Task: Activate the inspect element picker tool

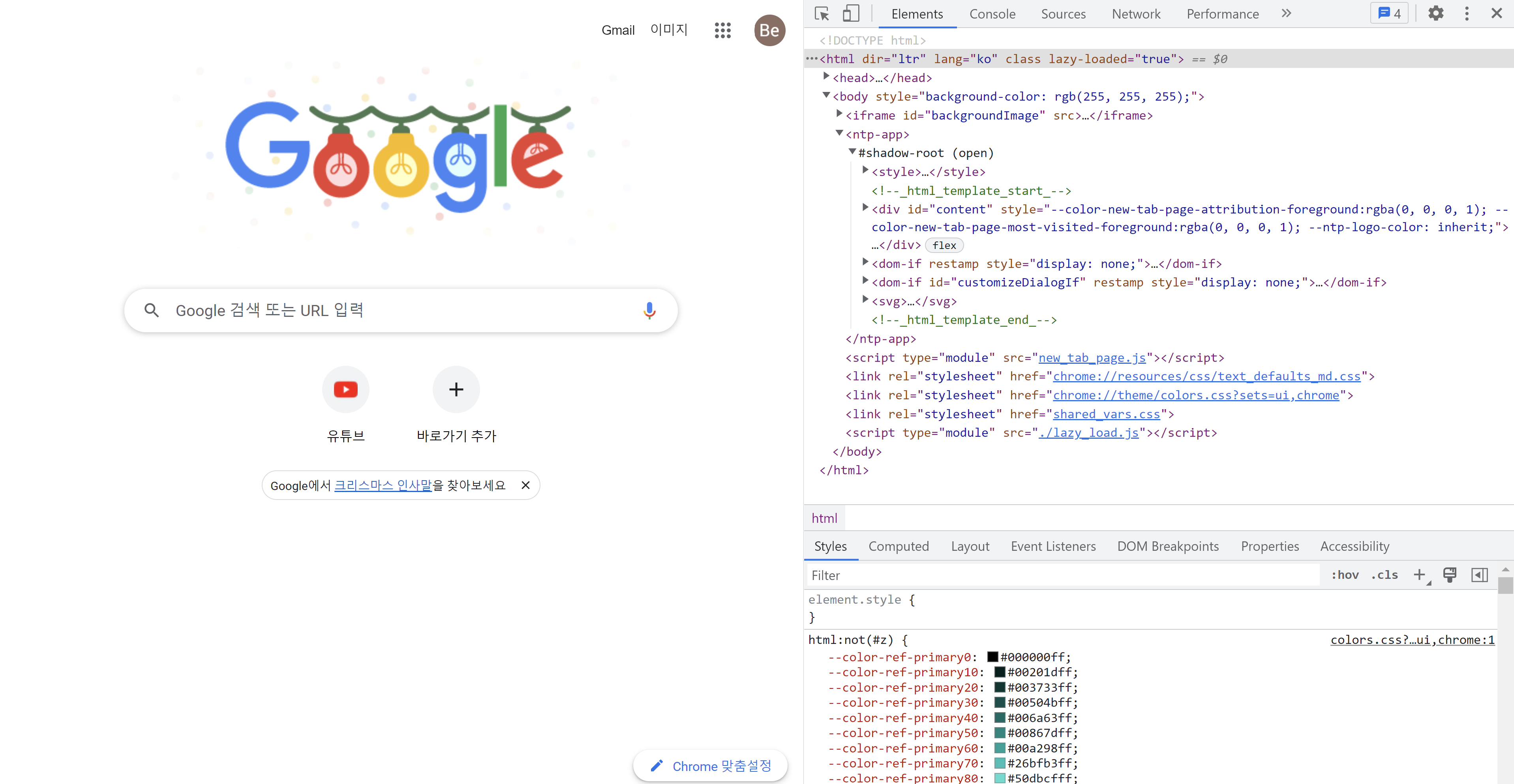Action: click(x=822, y=13)
